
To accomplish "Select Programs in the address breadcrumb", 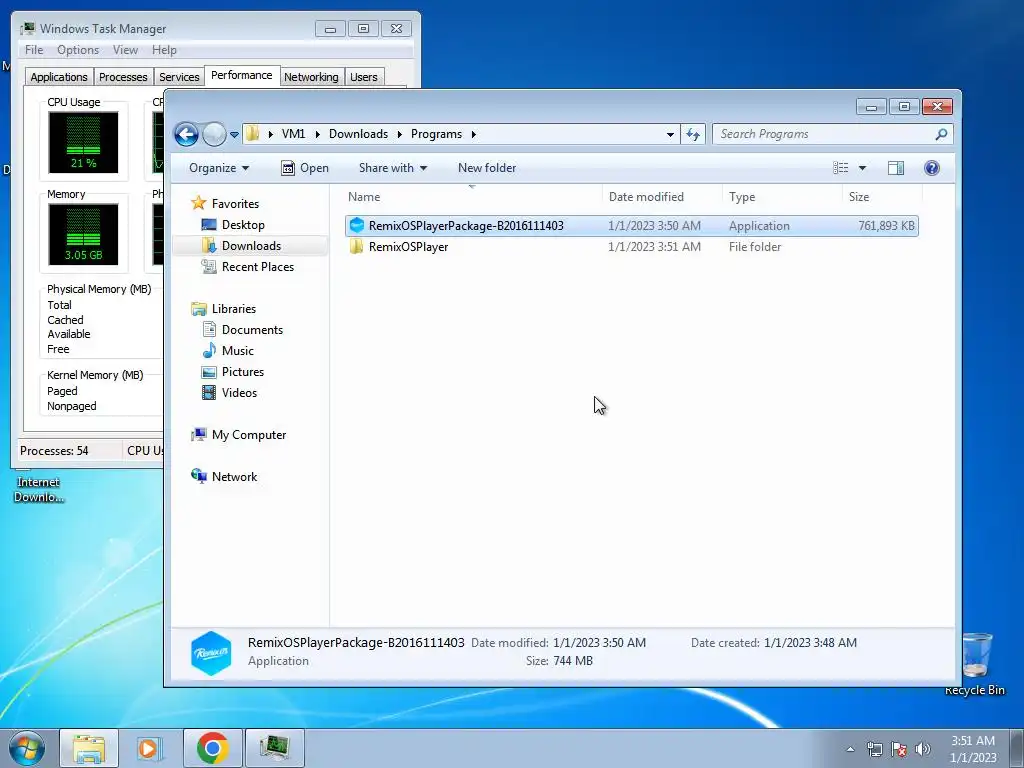I will [436, 134].
